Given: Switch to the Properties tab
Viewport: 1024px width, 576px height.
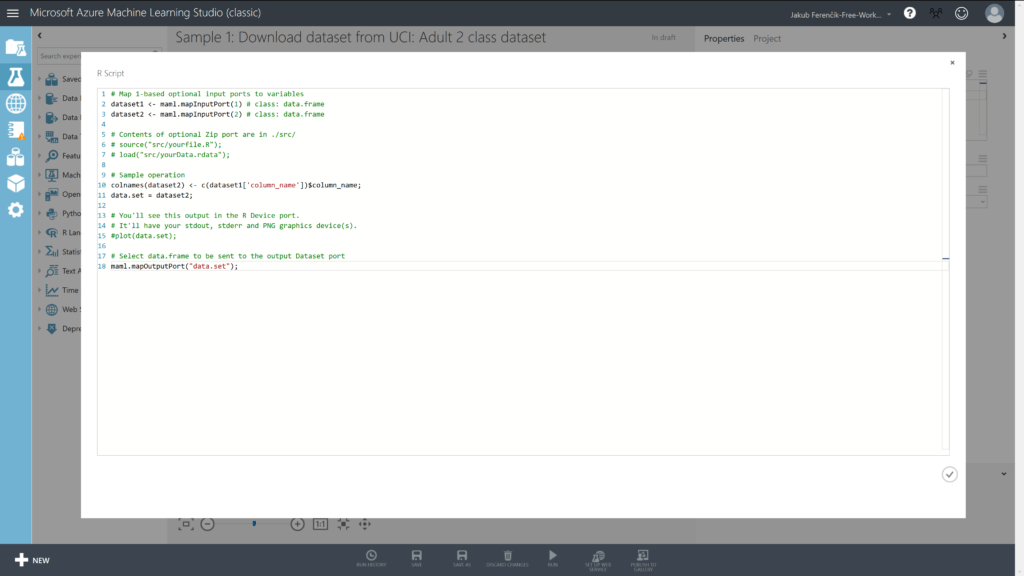Looking at the screenshot, I should (724, 38).
